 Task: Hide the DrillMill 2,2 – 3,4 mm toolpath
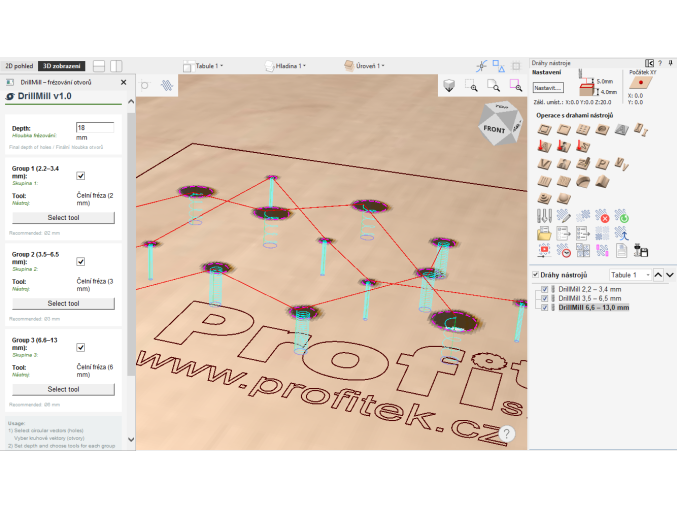tap(544, 289)
